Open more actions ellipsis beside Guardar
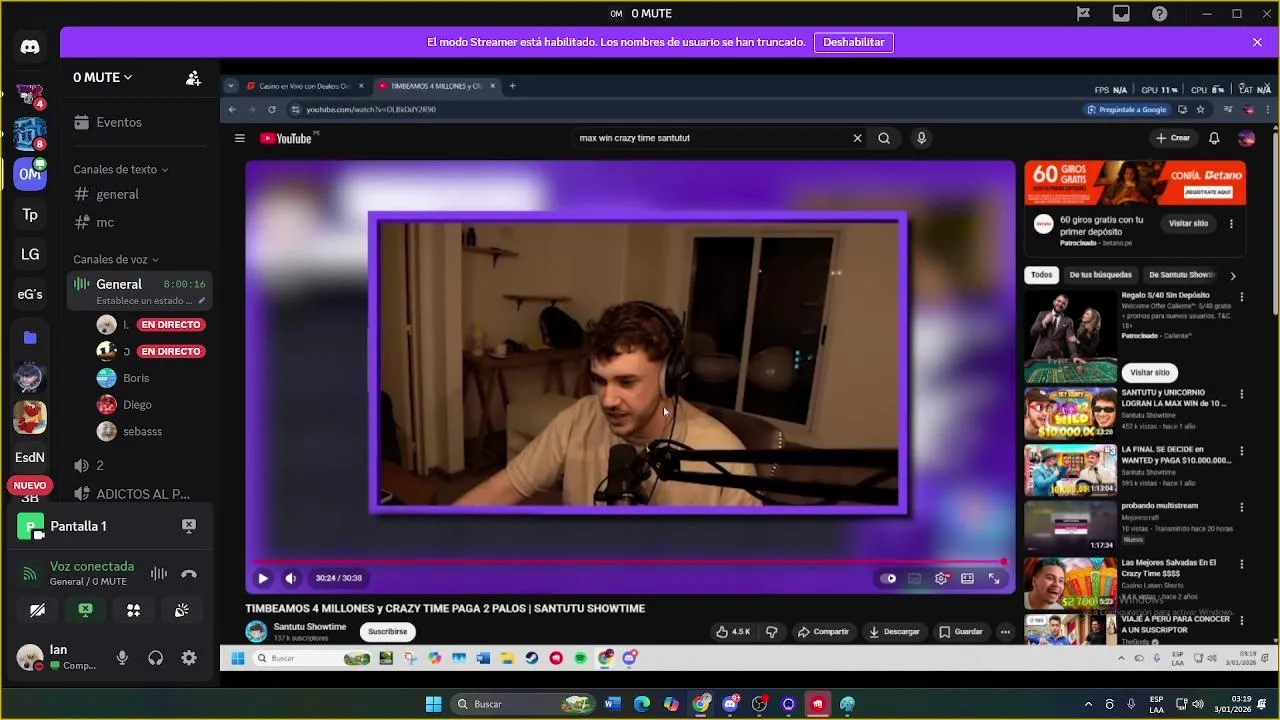 point(1005,632)
